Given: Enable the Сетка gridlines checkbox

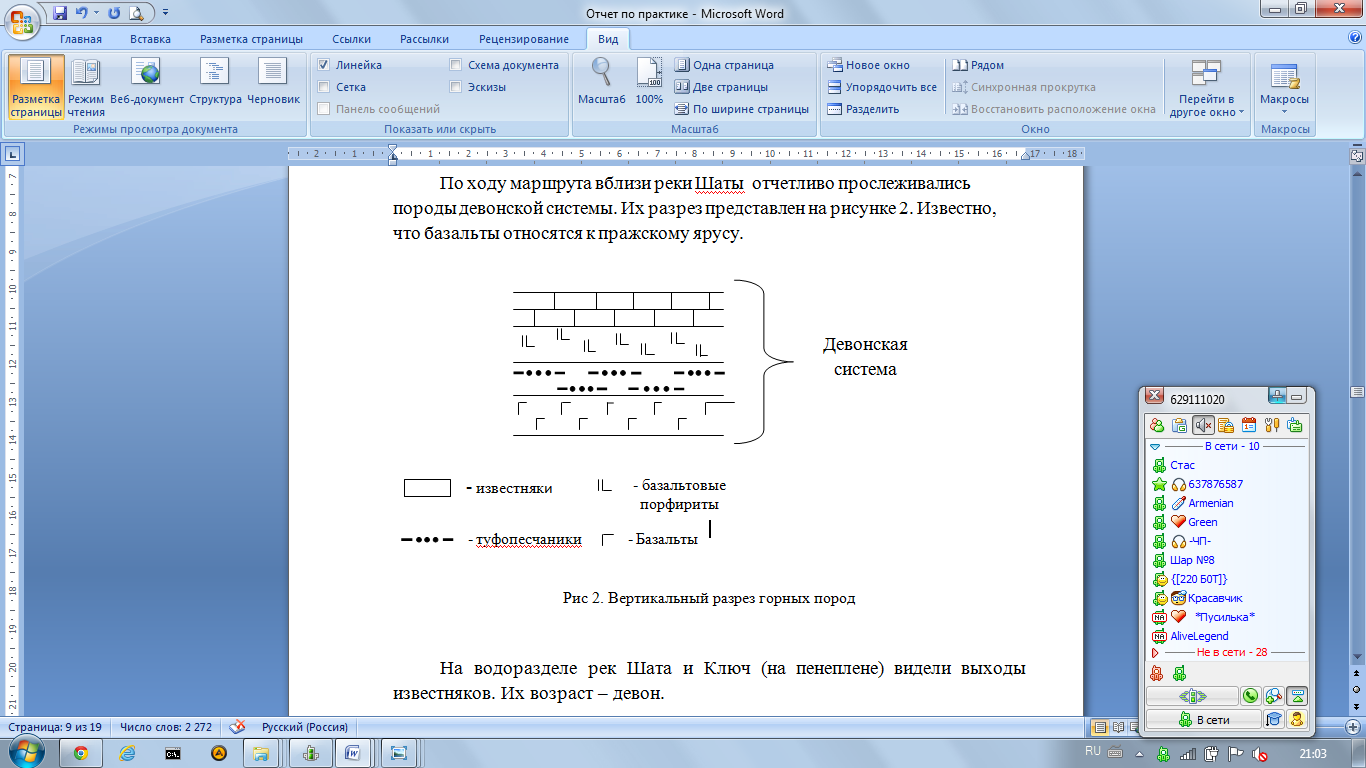Looking at the screenshot, I should [x=324, y=87].
